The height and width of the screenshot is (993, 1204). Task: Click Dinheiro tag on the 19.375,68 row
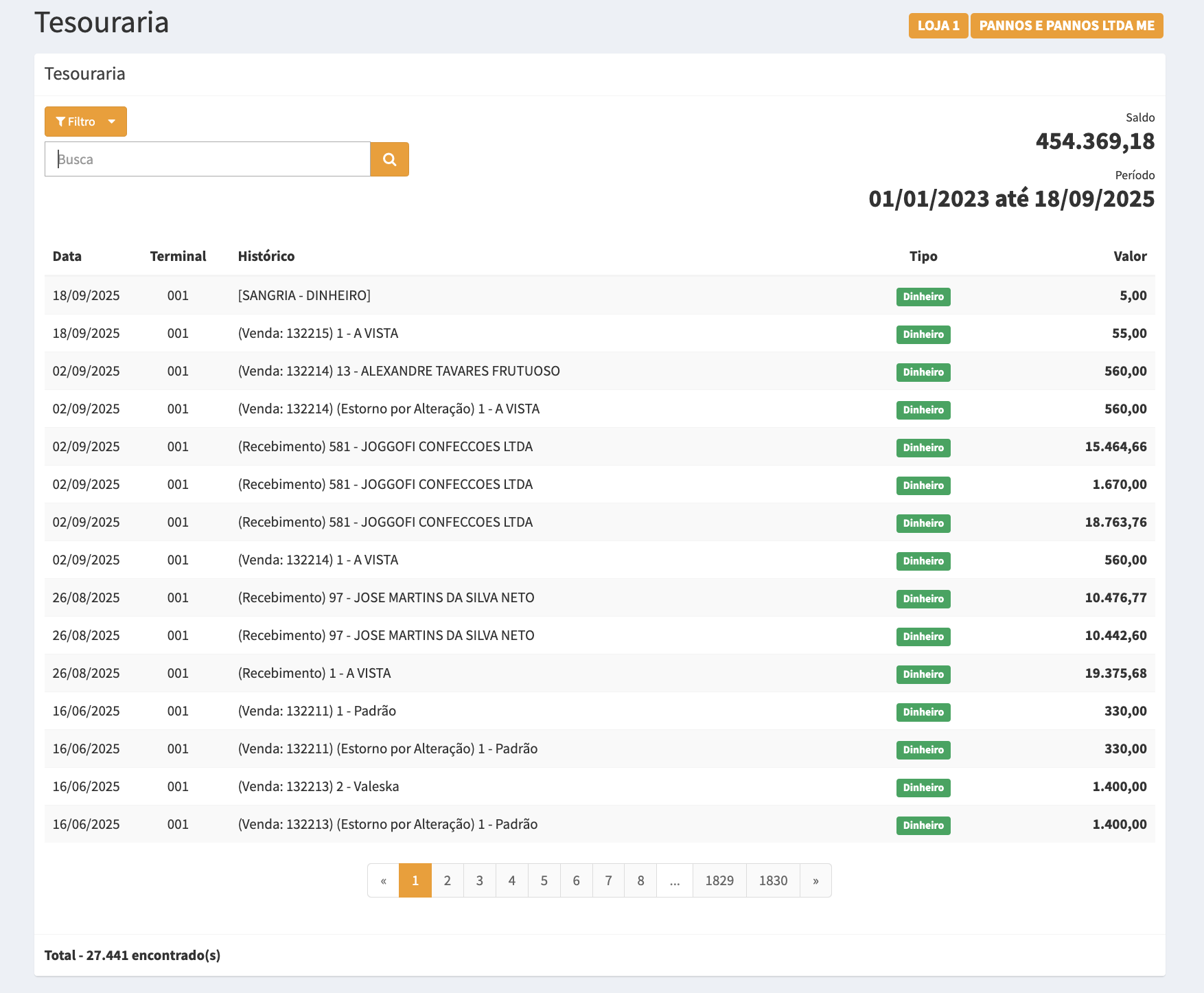pyautogui.click(x=923, y=674)
